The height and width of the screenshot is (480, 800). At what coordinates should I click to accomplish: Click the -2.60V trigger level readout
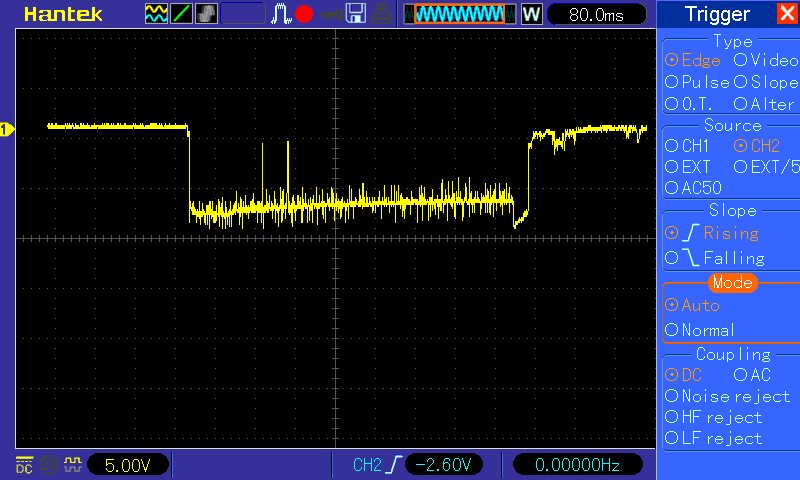click(x=444, y=465)
